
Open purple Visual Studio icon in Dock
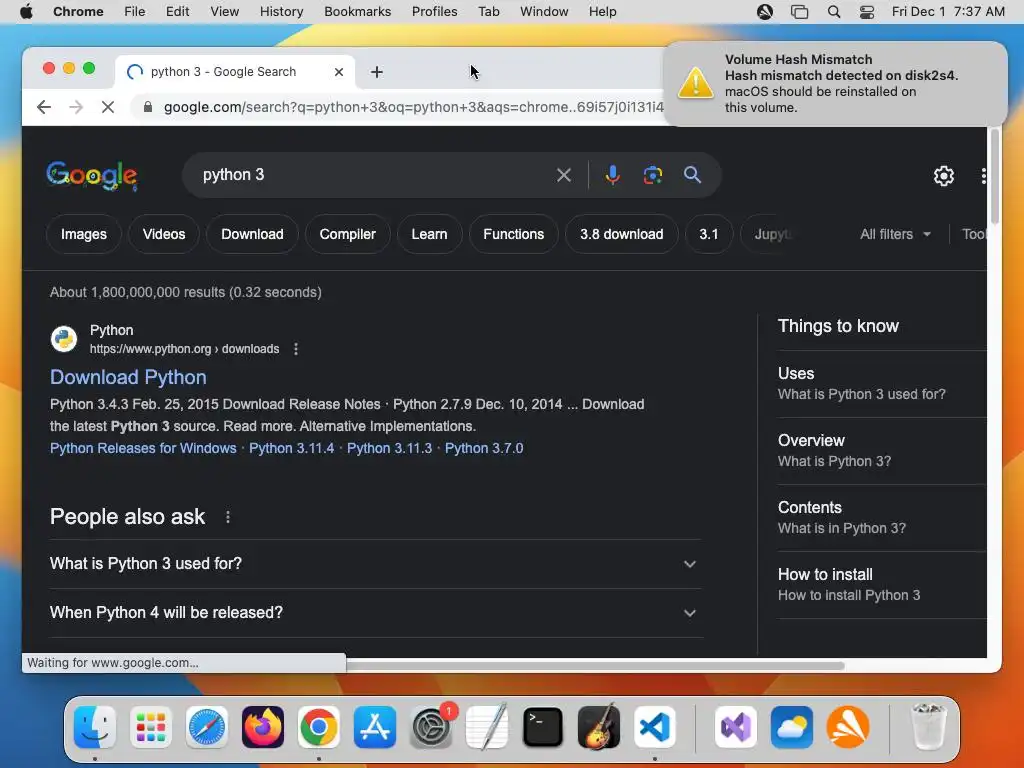pos(736,727)
